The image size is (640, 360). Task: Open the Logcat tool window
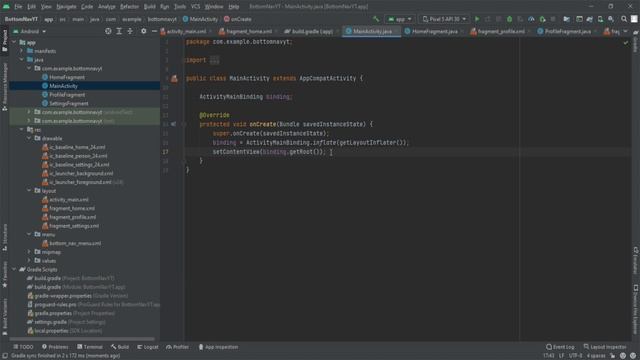tap(148, 347)
